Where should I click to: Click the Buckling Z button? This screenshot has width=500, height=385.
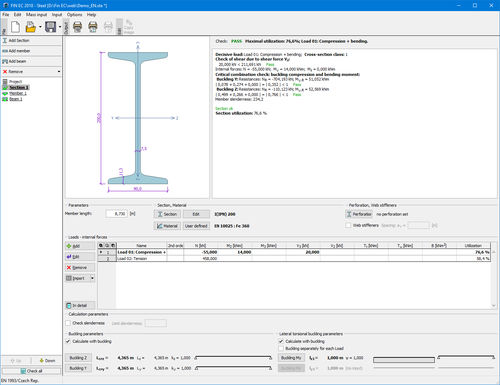[78, 358]
